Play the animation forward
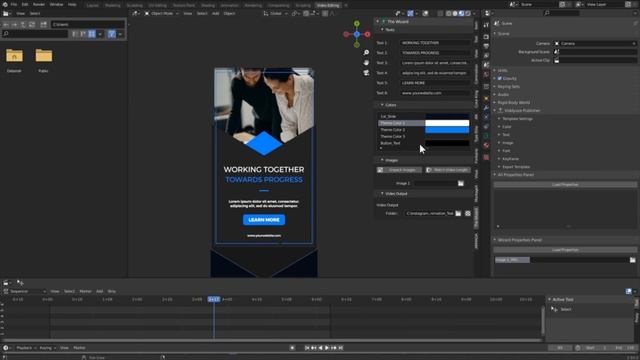The width and height of the screenshot is (640, 360). click(x=327, y=348)
